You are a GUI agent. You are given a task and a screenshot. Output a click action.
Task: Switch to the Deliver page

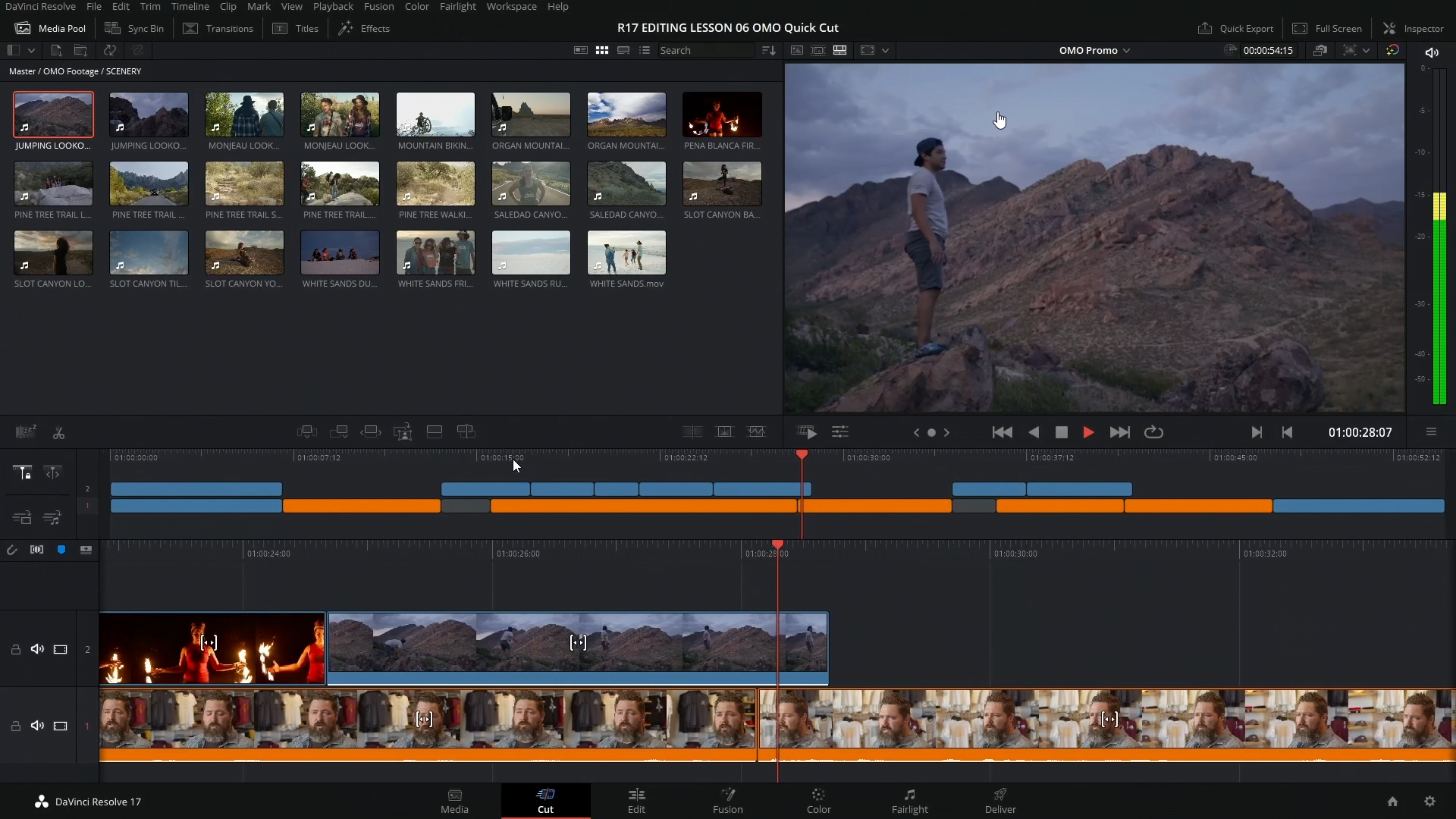pos(1000,801)
